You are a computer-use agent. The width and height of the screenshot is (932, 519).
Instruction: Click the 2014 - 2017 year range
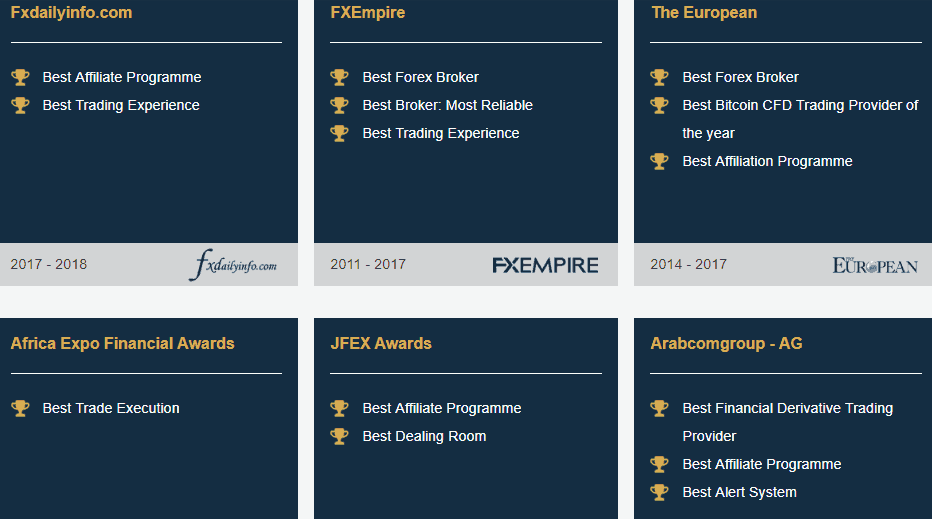(688, 265)
